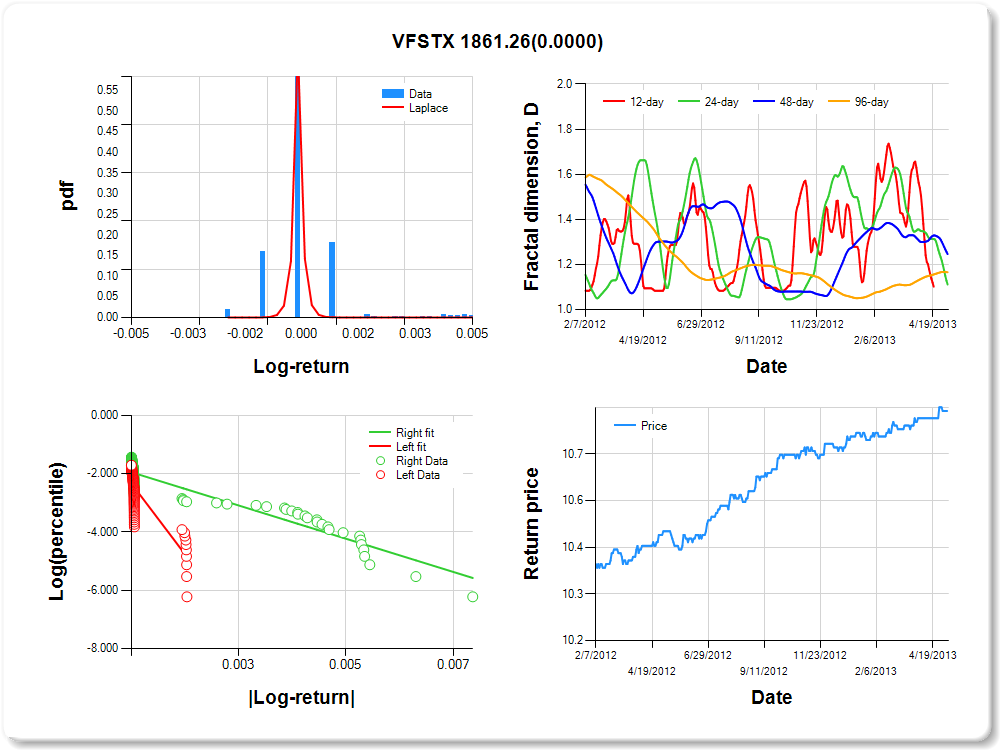Click the |Log-return| x-axis title
The height and width of the screenshot is (750, 1000).
point(302,697)
